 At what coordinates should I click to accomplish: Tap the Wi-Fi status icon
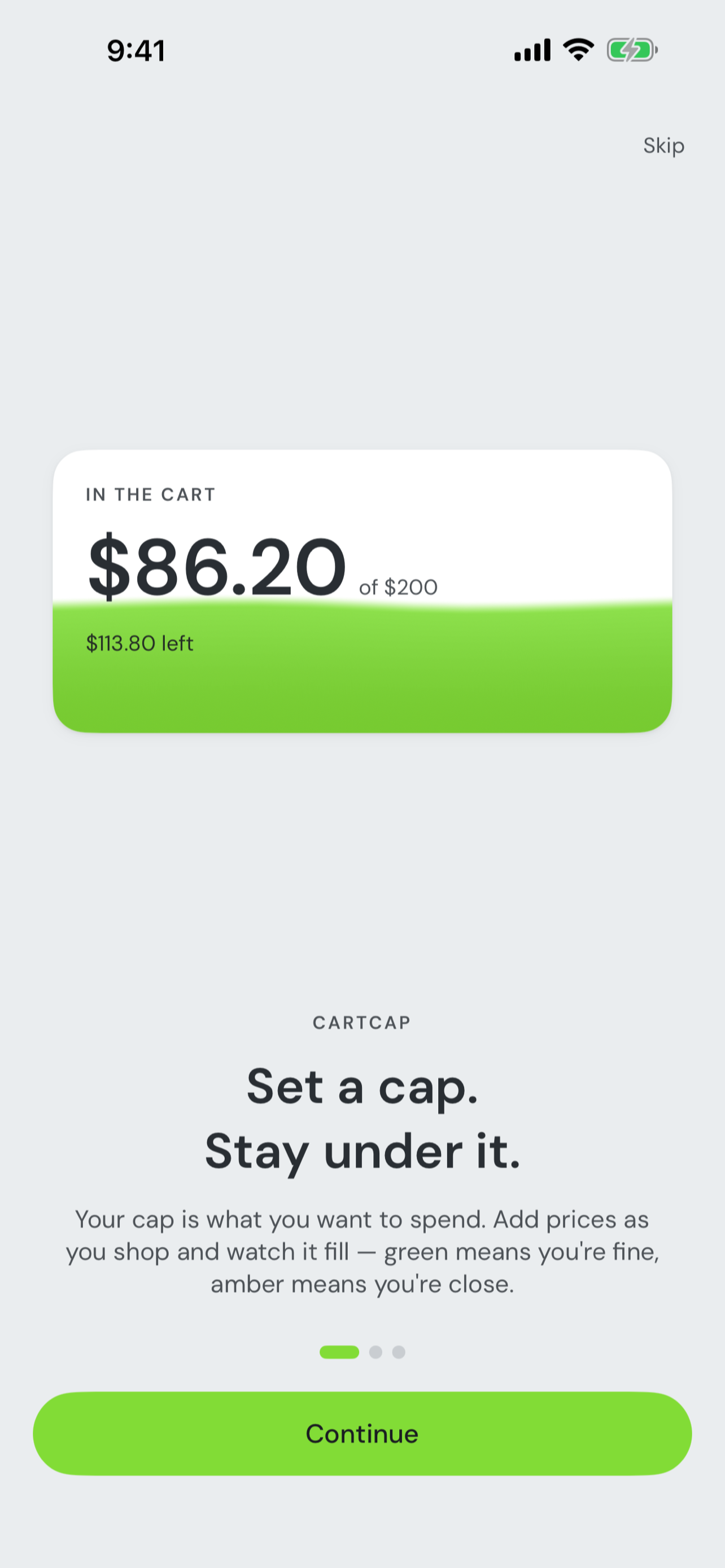point(578,50)
